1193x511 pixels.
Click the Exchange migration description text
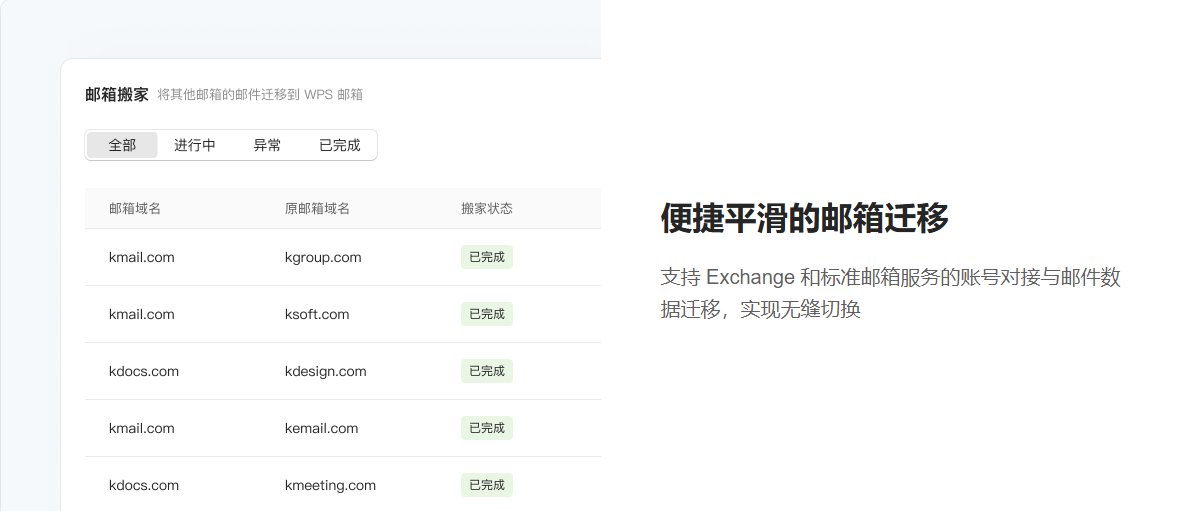coord(890,293)
